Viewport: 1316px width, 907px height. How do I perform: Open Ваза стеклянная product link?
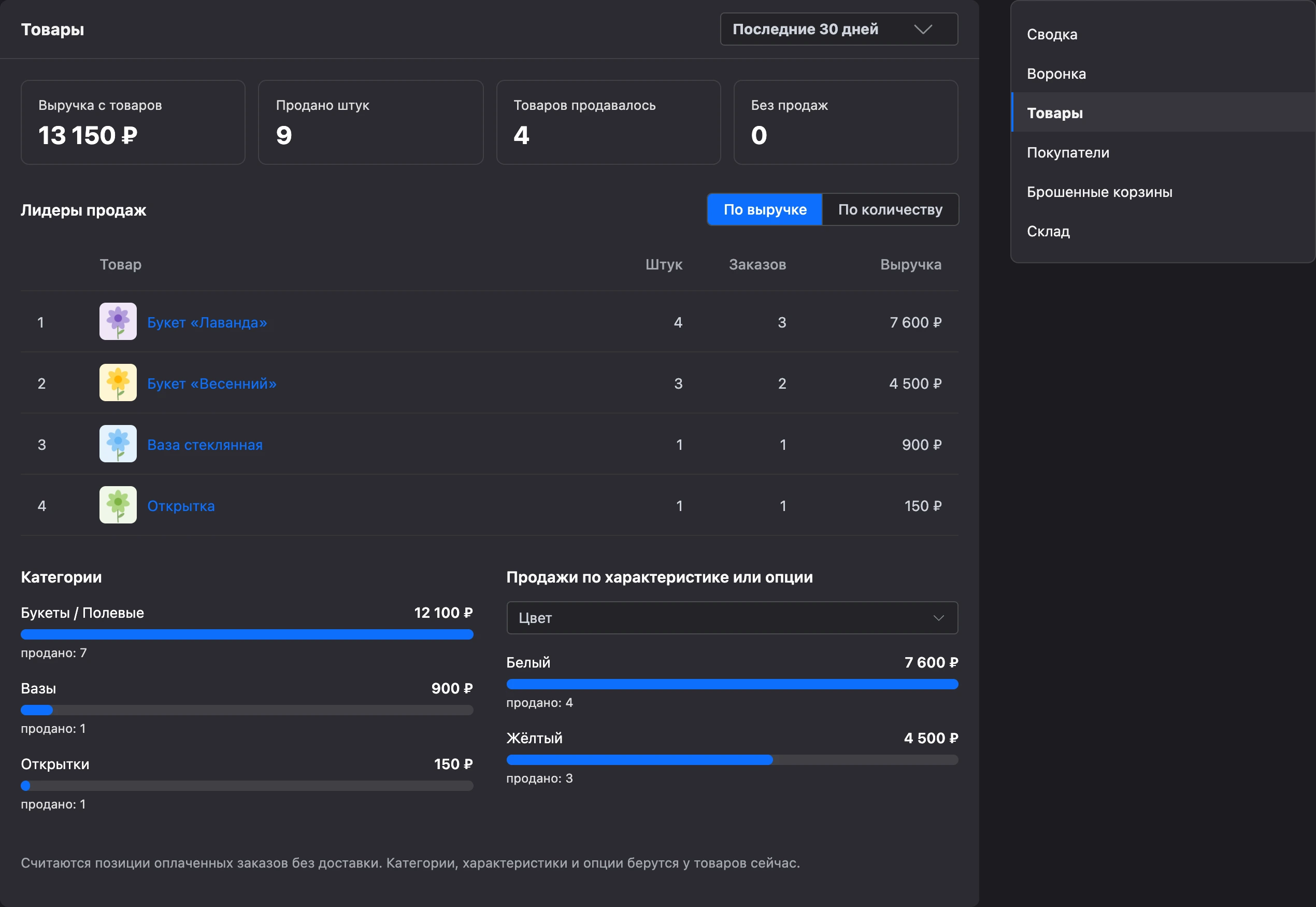205,445
